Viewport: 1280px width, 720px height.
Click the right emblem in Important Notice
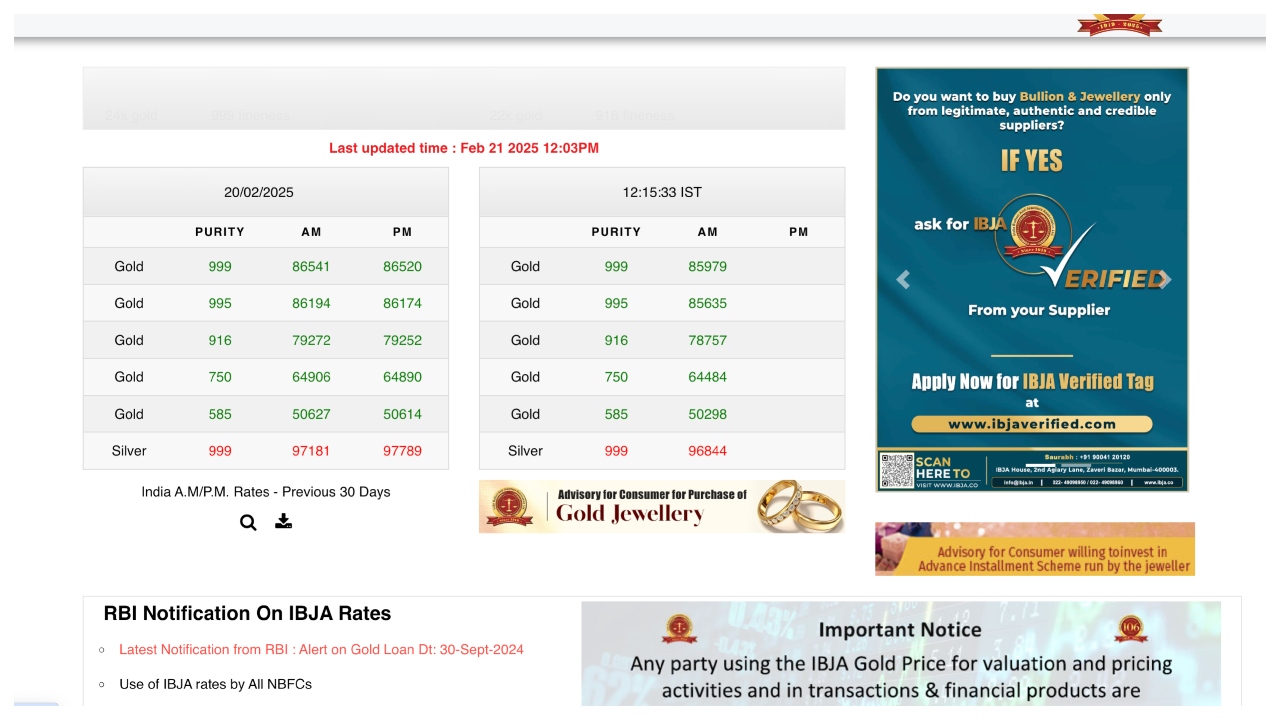point(1131,629)
